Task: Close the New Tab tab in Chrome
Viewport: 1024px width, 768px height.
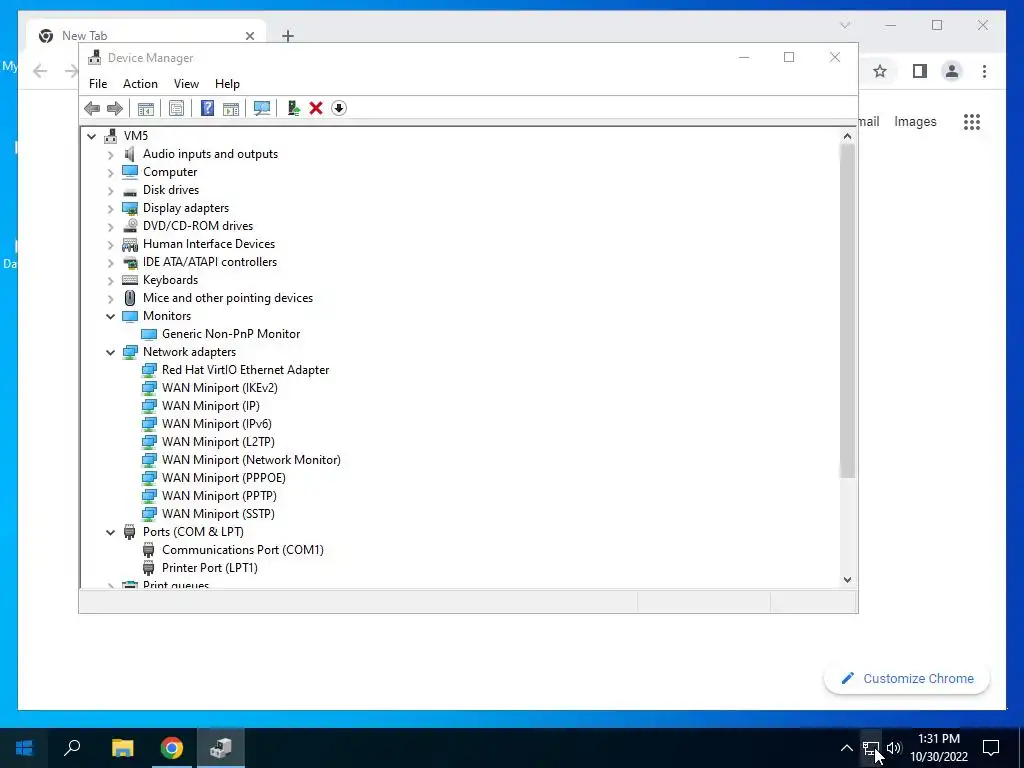Action: (x=249, y=36)
